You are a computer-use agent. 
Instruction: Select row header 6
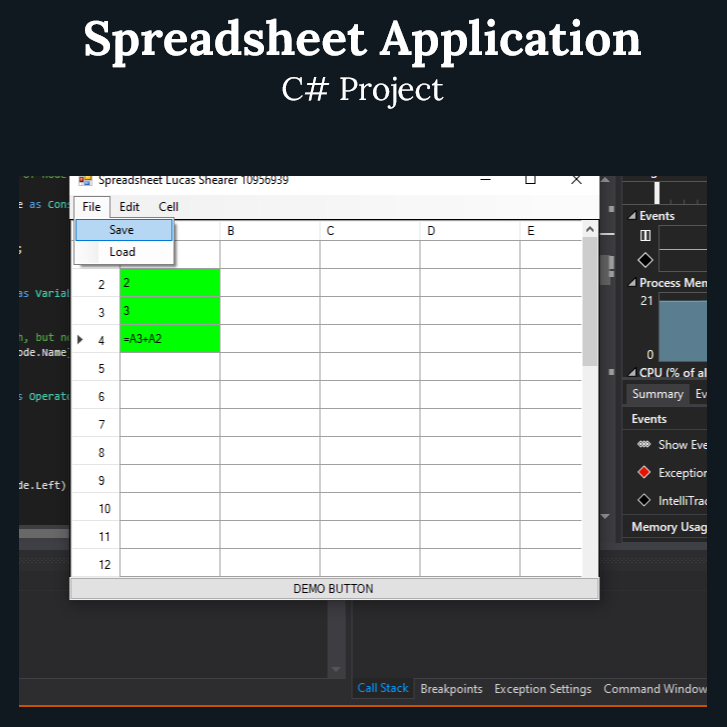96,396
